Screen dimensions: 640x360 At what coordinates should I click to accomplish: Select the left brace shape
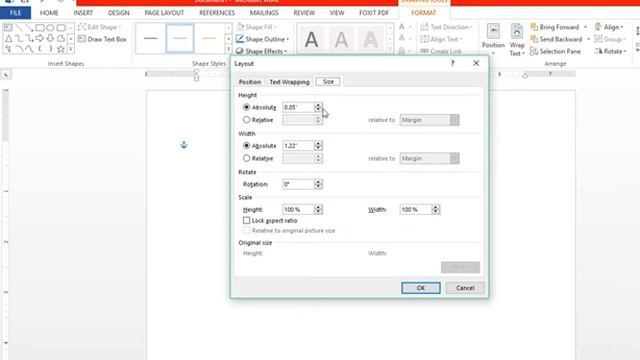coord(40,49)
